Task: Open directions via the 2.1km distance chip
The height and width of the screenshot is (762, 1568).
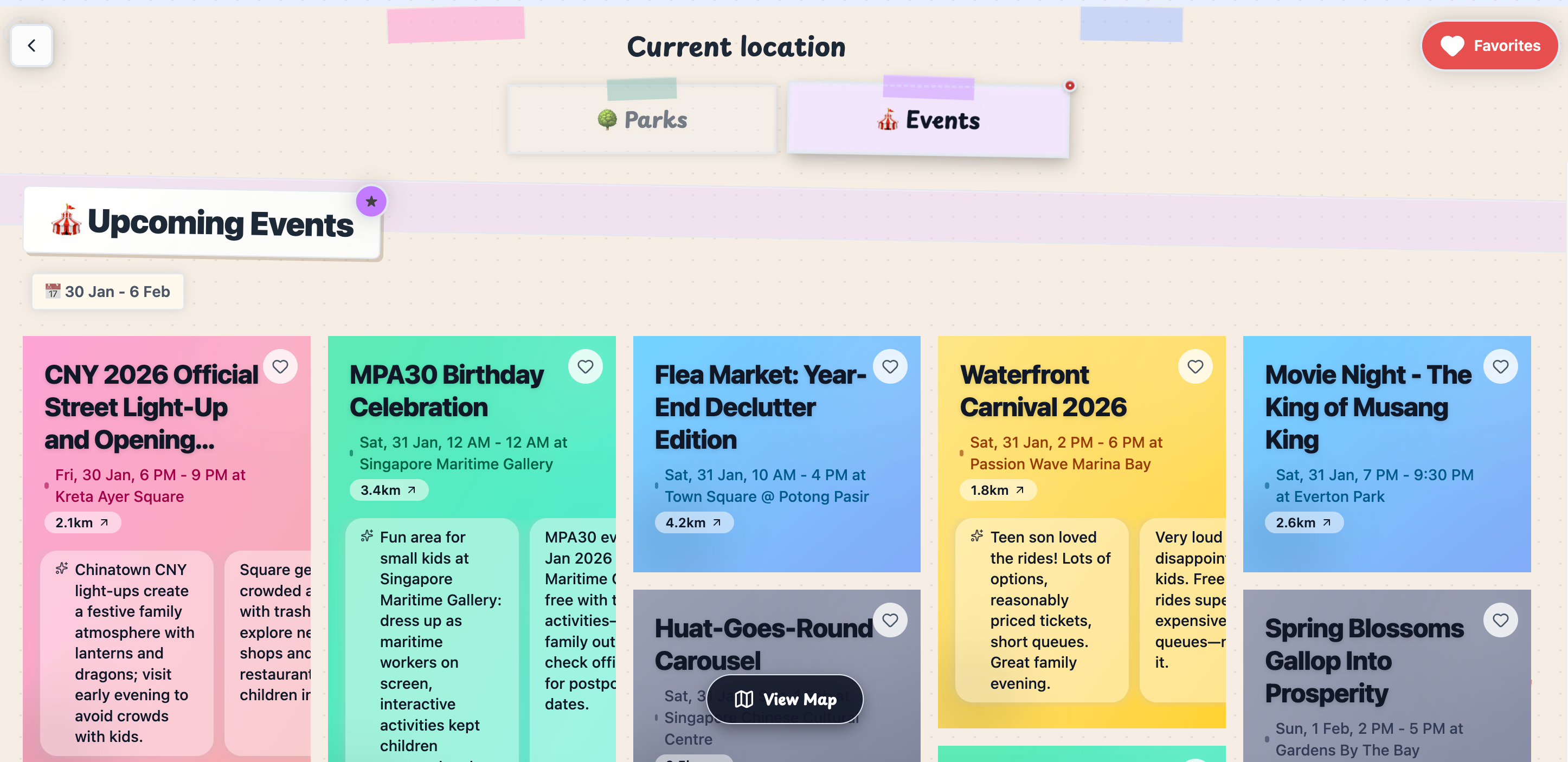Action: pyautogui.click(x=82, y=523)
